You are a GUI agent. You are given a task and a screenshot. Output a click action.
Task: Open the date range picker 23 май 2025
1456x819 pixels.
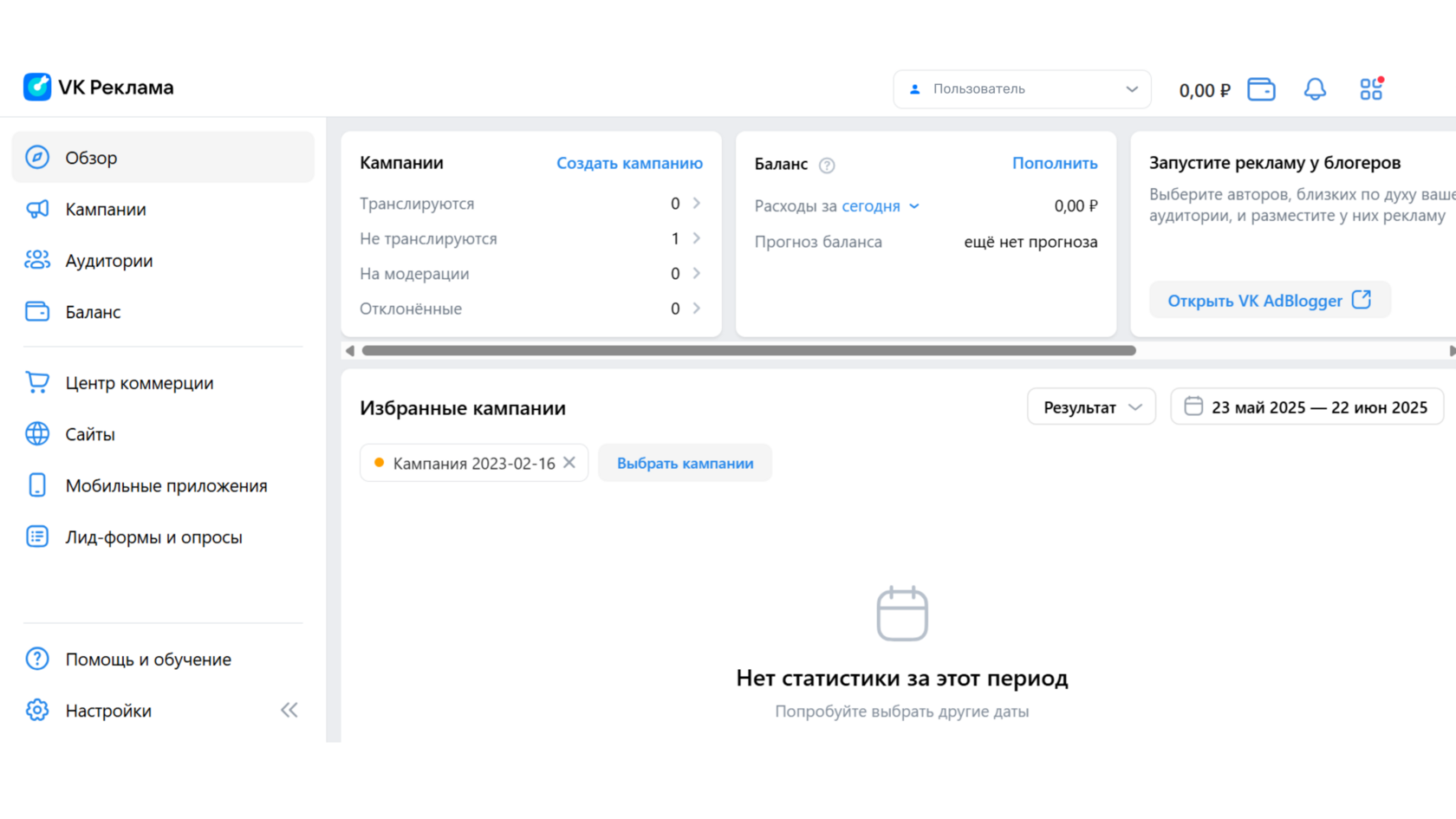tap(1307, 406)
